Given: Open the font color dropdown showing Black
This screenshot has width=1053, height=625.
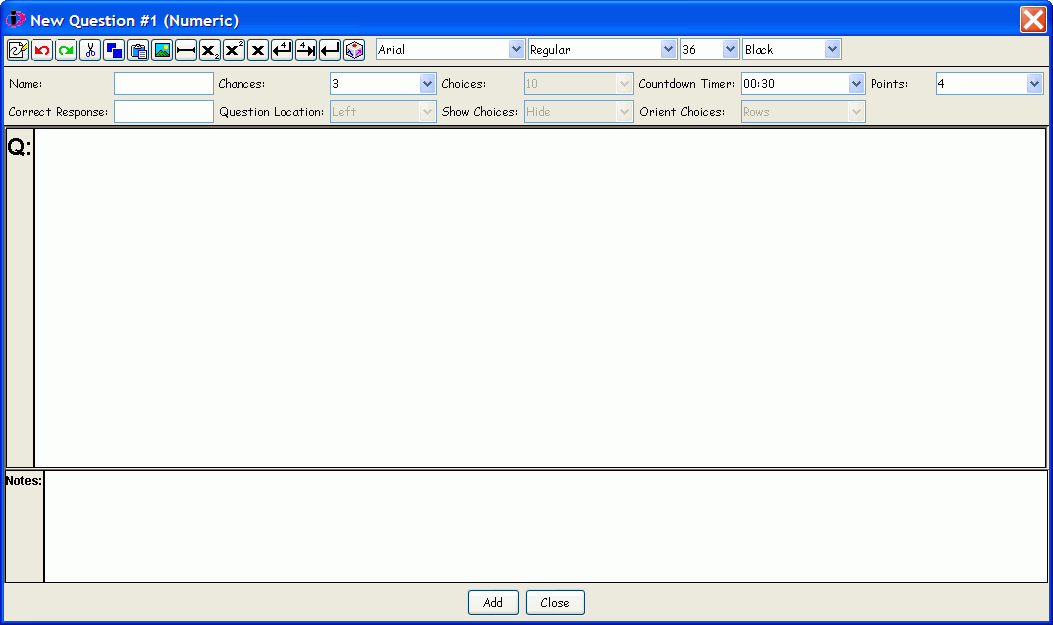Looking at the screenshot, I should coord(831,48).
